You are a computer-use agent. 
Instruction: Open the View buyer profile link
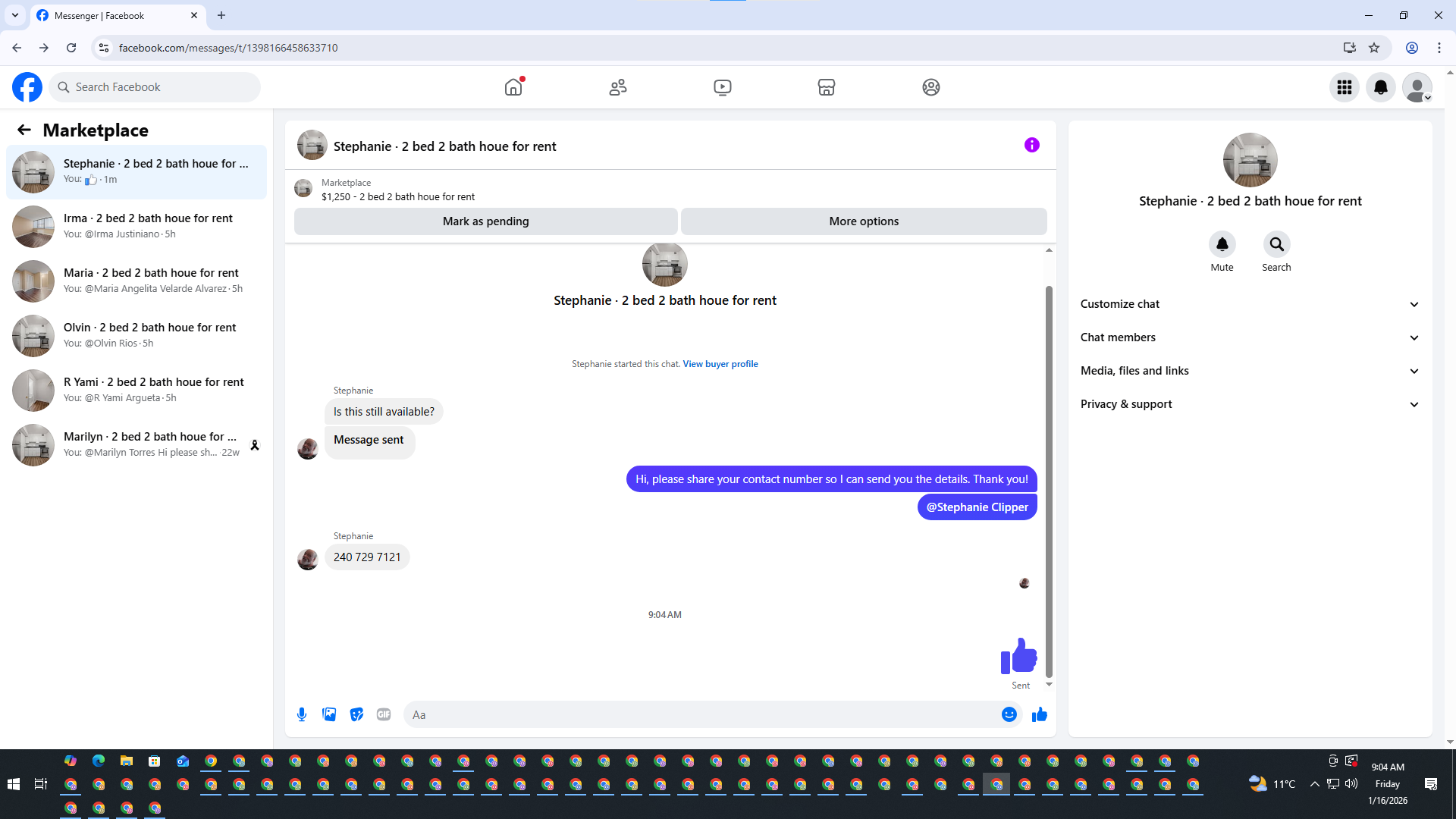[720, 364]
